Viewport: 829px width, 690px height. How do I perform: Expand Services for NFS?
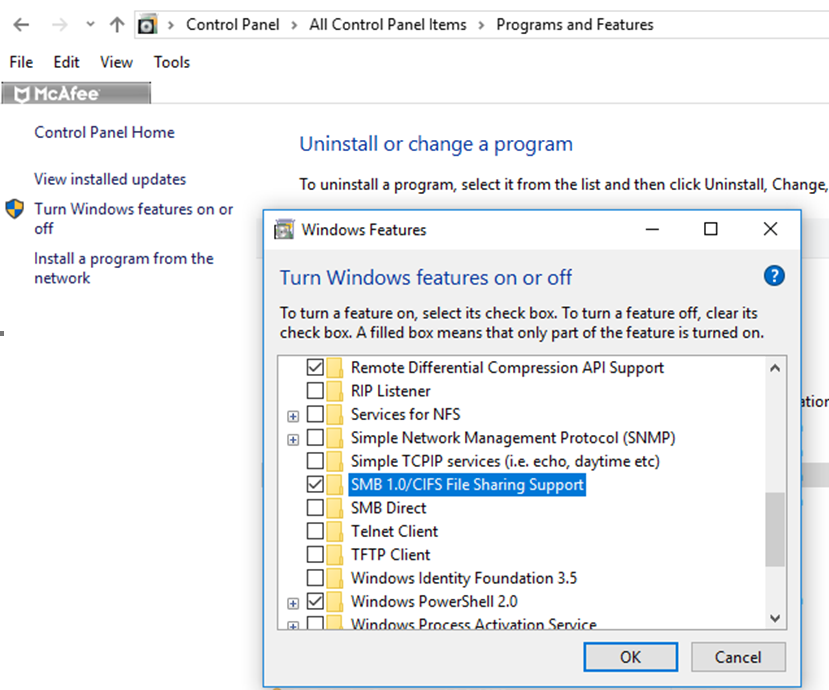(x=292, y=414)
